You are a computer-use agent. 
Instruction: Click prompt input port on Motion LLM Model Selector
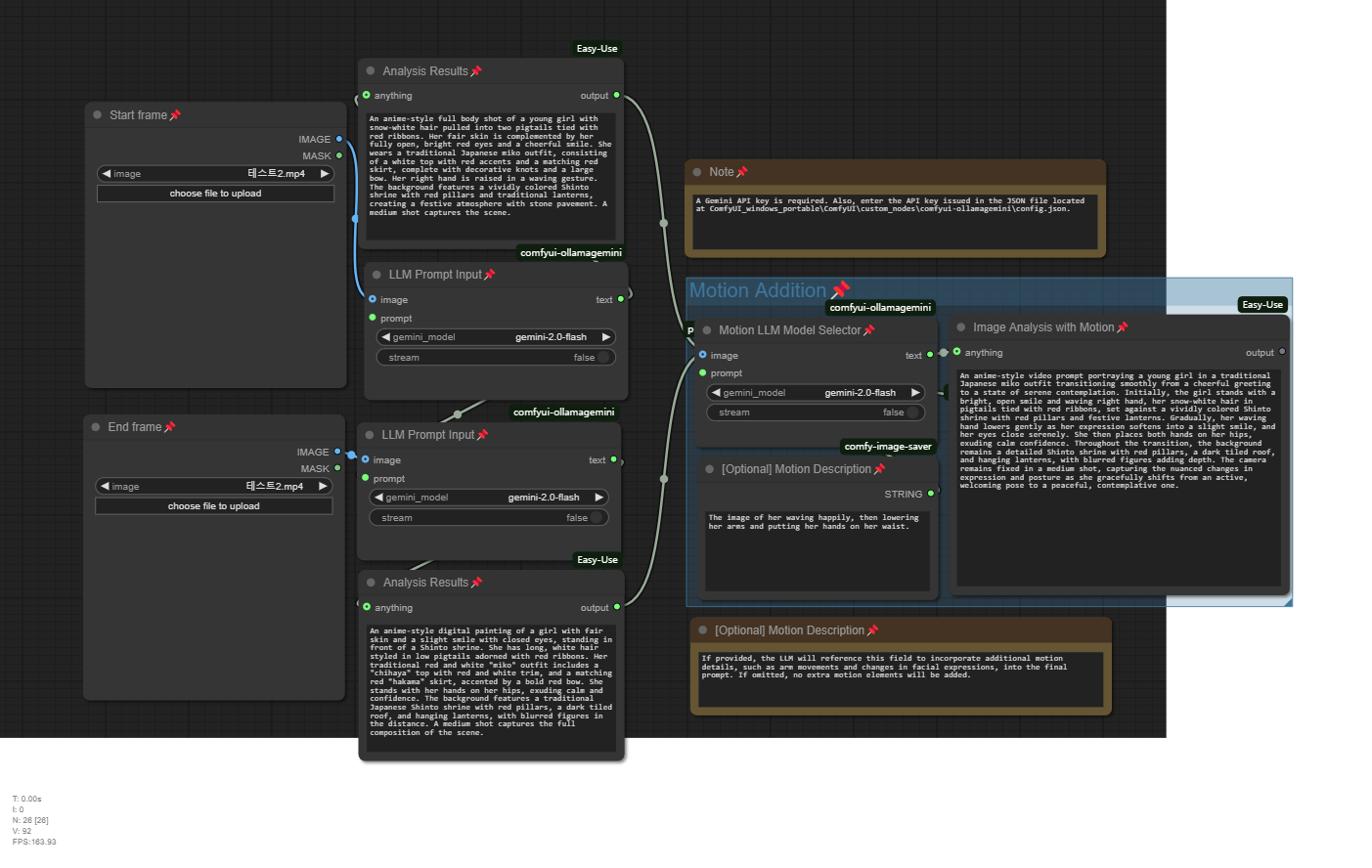pyautogui.click(x=702, y=372)
